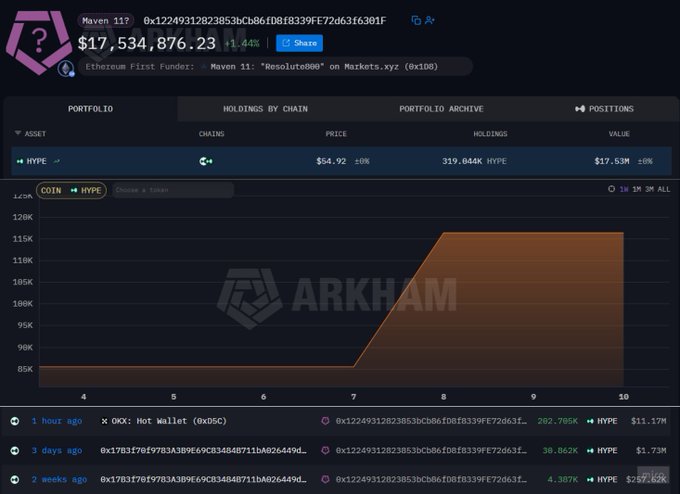Viewport: 680px width, 494px height.
Task: Open the POSITIONS tab
Action: point(604,109)
